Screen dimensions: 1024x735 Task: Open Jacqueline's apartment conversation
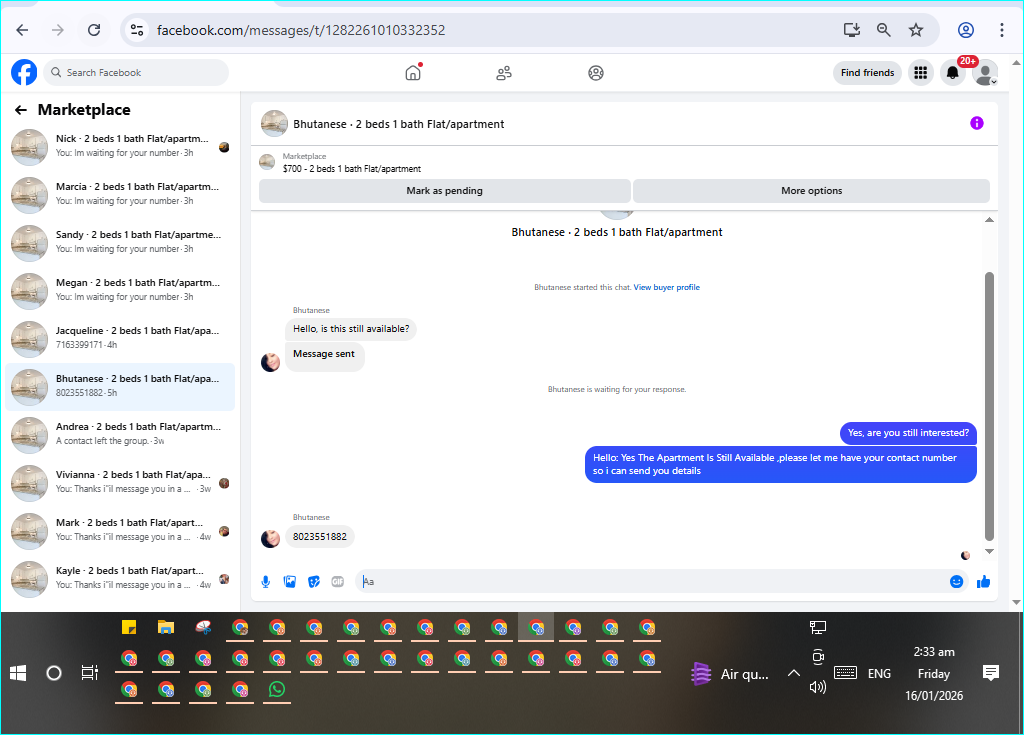coord(120,338)
